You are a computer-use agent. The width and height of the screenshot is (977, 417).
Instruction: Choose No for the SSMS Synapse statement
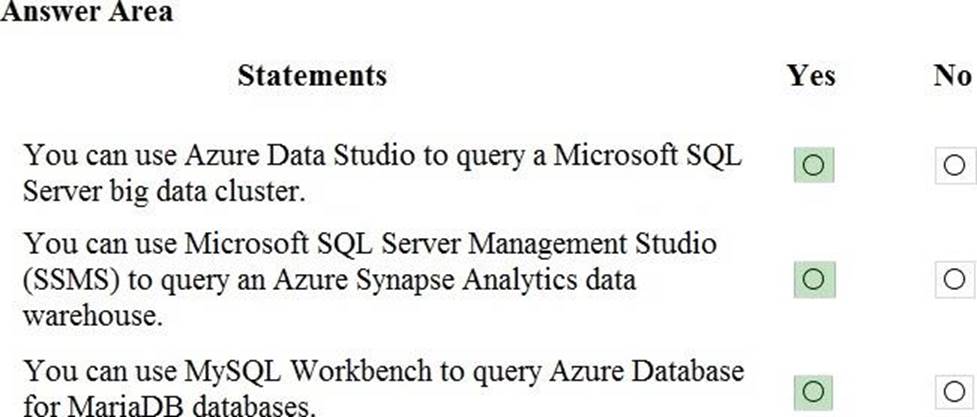pyautogui.click(x=954, y=281)
